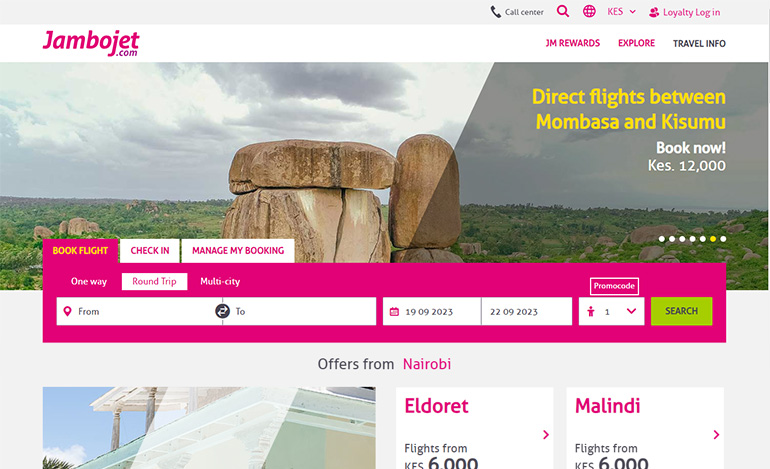Click the calendar icon beside departure date
The height and width of the screenshot is (469, 770).
coord(394,312)
